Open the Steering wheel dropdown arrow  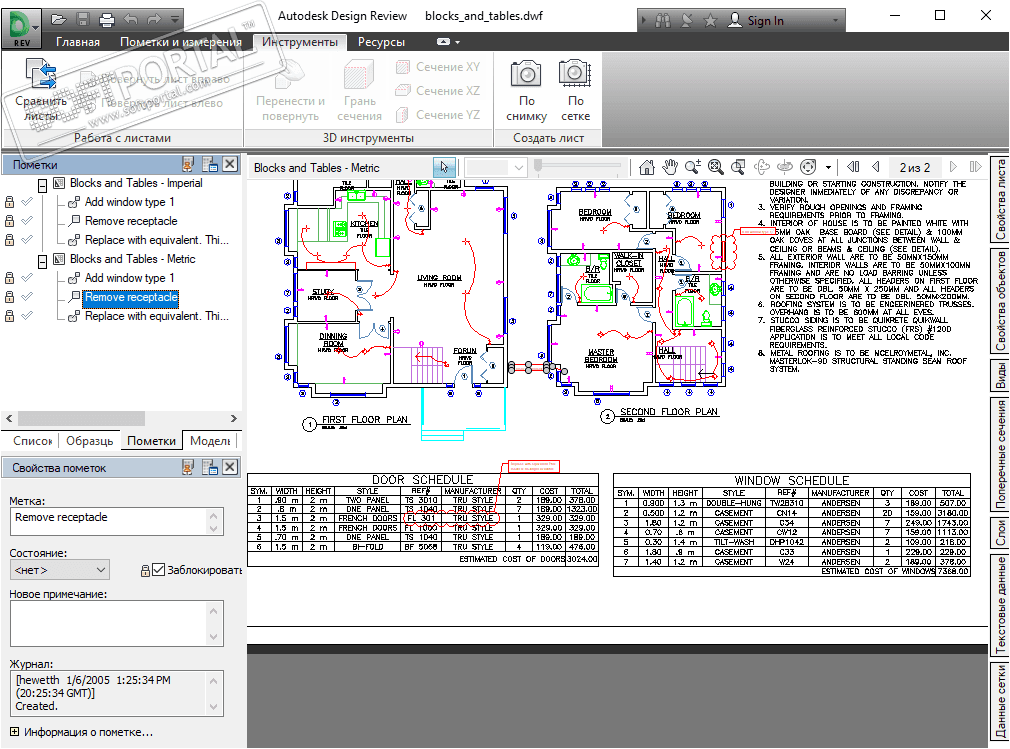[828, 167]
